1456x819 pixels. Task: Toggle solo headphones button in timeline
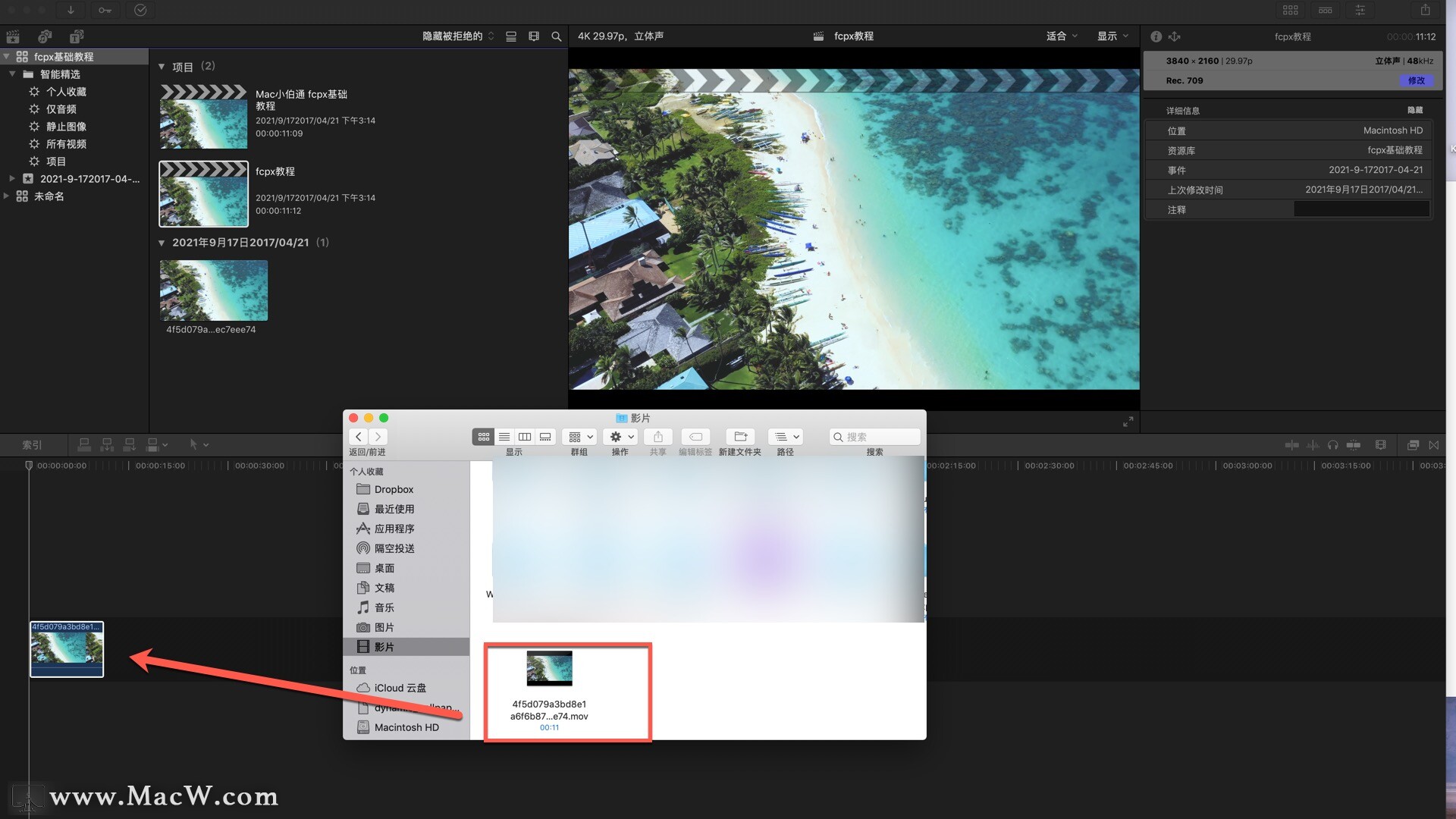coord(1332,445)
